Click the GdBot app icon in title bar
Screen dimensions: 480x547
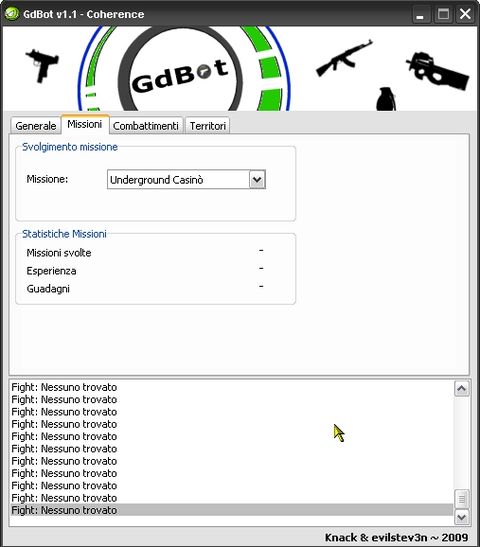12,14
